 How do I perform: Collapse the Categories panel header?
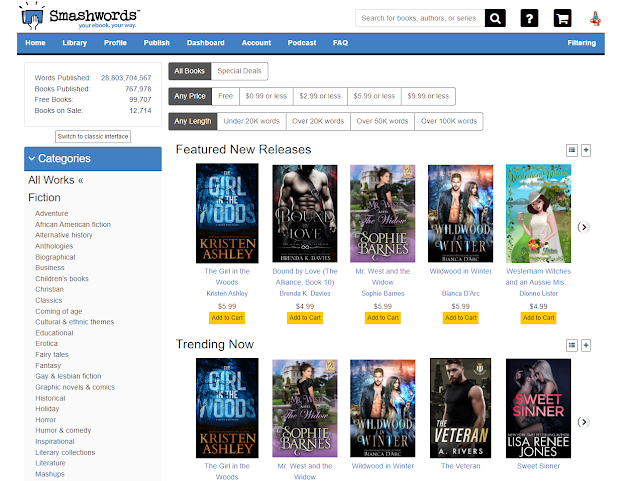(x=93, y=158)
